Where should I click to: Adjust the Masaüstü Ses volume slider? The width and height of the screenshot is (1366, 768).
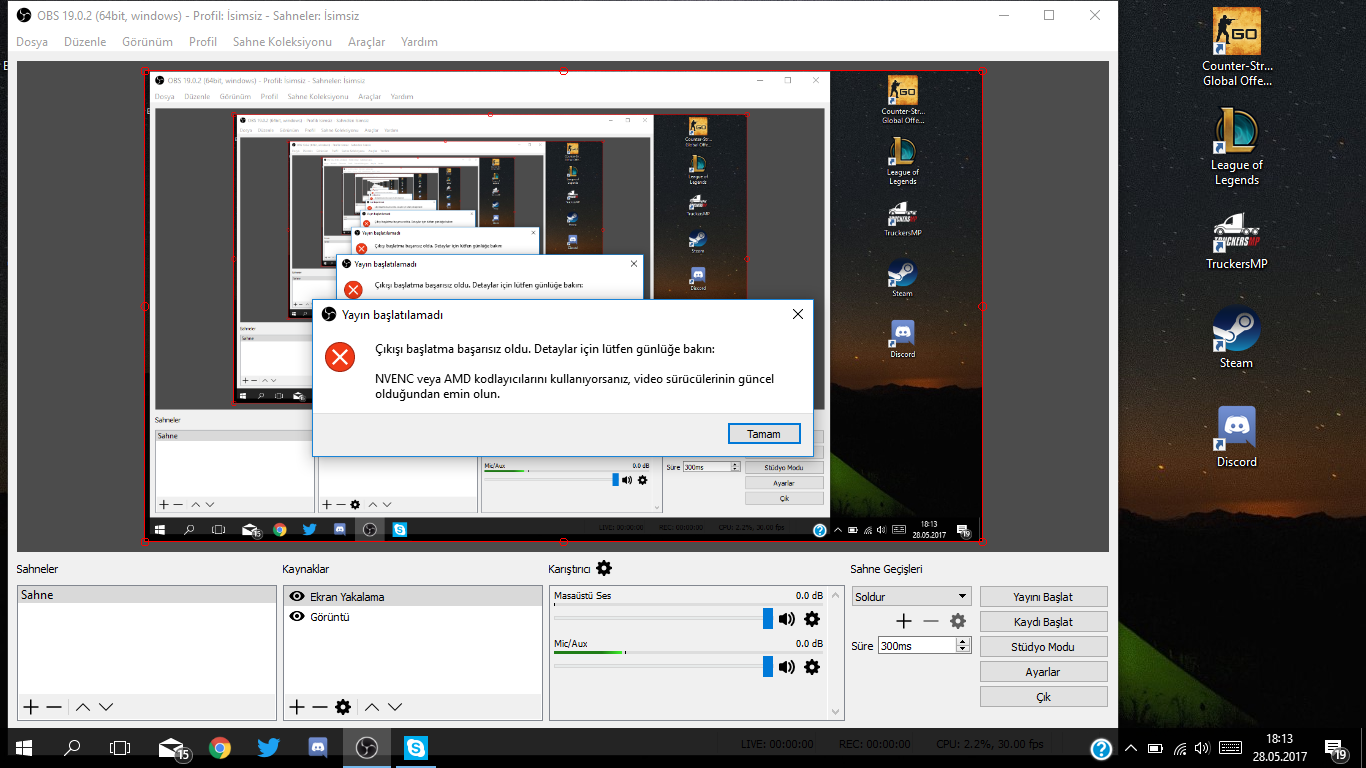(x=768, y=619)
